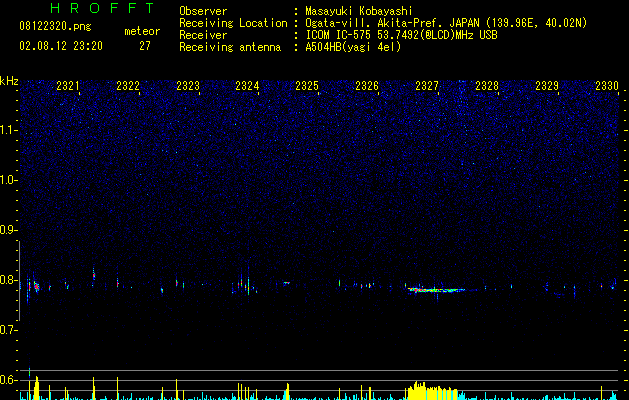
Task: Click the 2326 time marker
Action: (x=367, y=86)
